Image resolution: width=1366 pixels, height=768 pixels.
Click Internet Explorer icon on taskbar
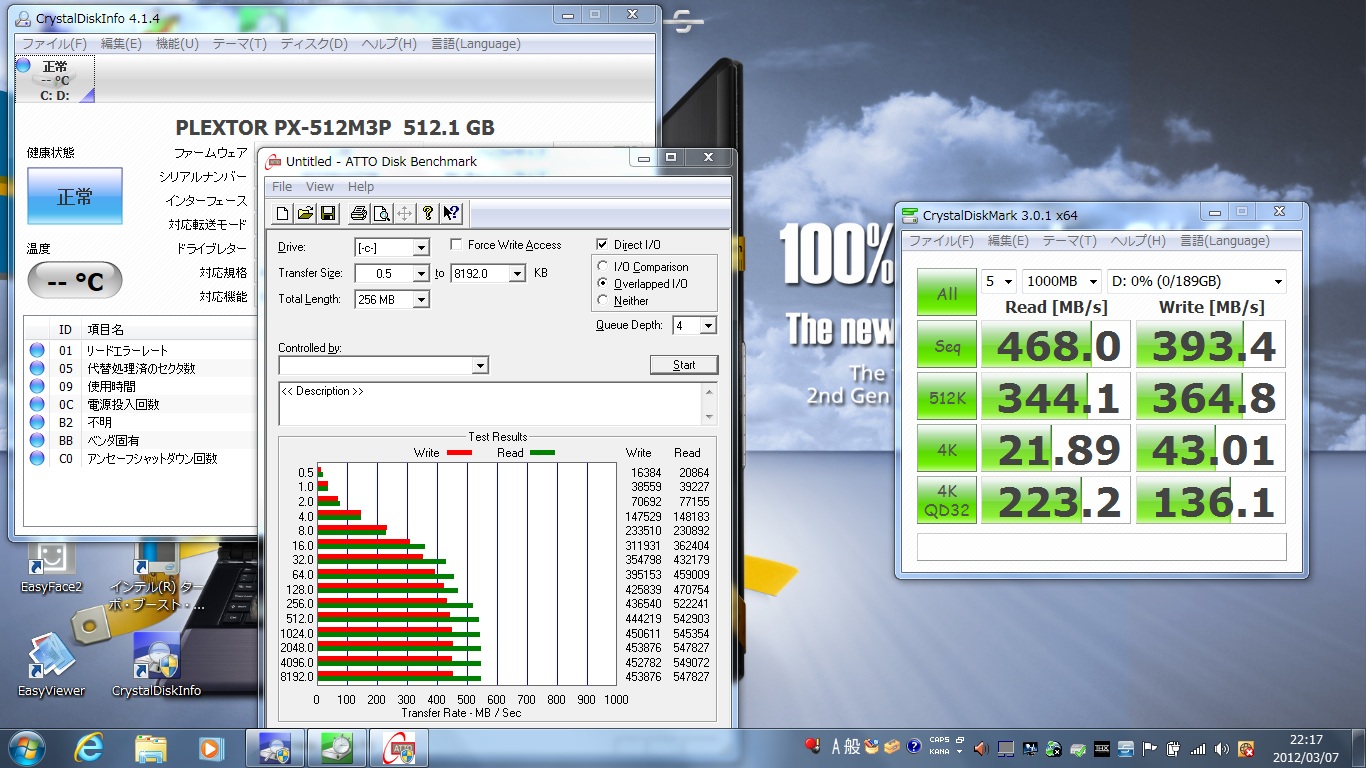pyautogui.click(x=88, y=748)
